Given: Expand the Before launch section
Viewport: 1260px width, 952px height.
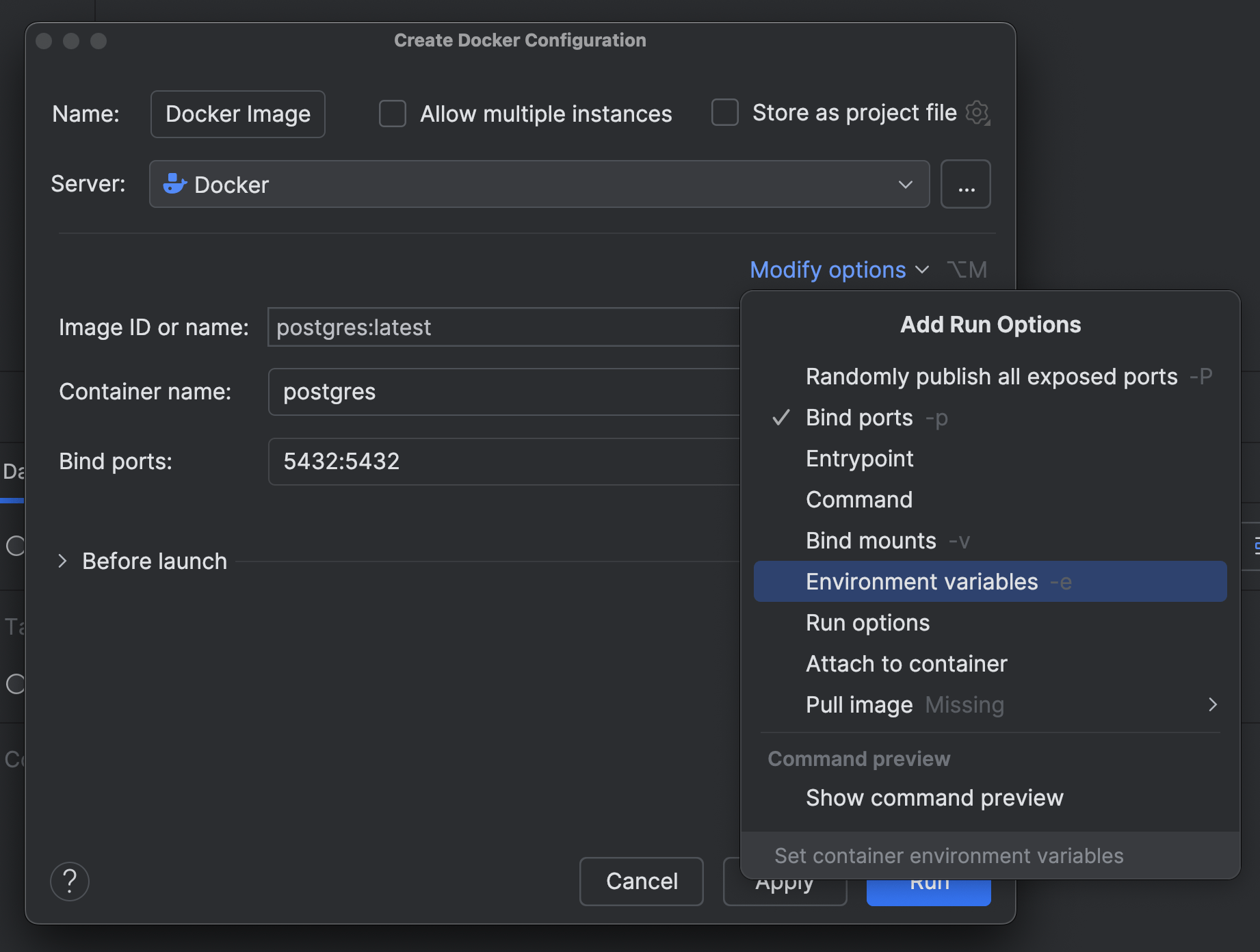Looking at the screenshot, I should click(63, 561).
